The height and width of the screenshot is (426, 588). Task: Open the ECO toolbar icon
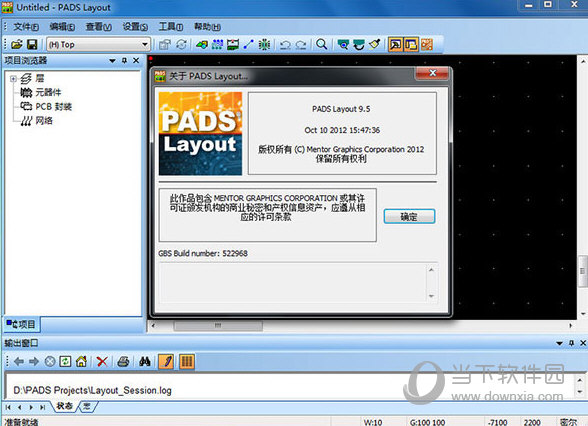[248, 45]
